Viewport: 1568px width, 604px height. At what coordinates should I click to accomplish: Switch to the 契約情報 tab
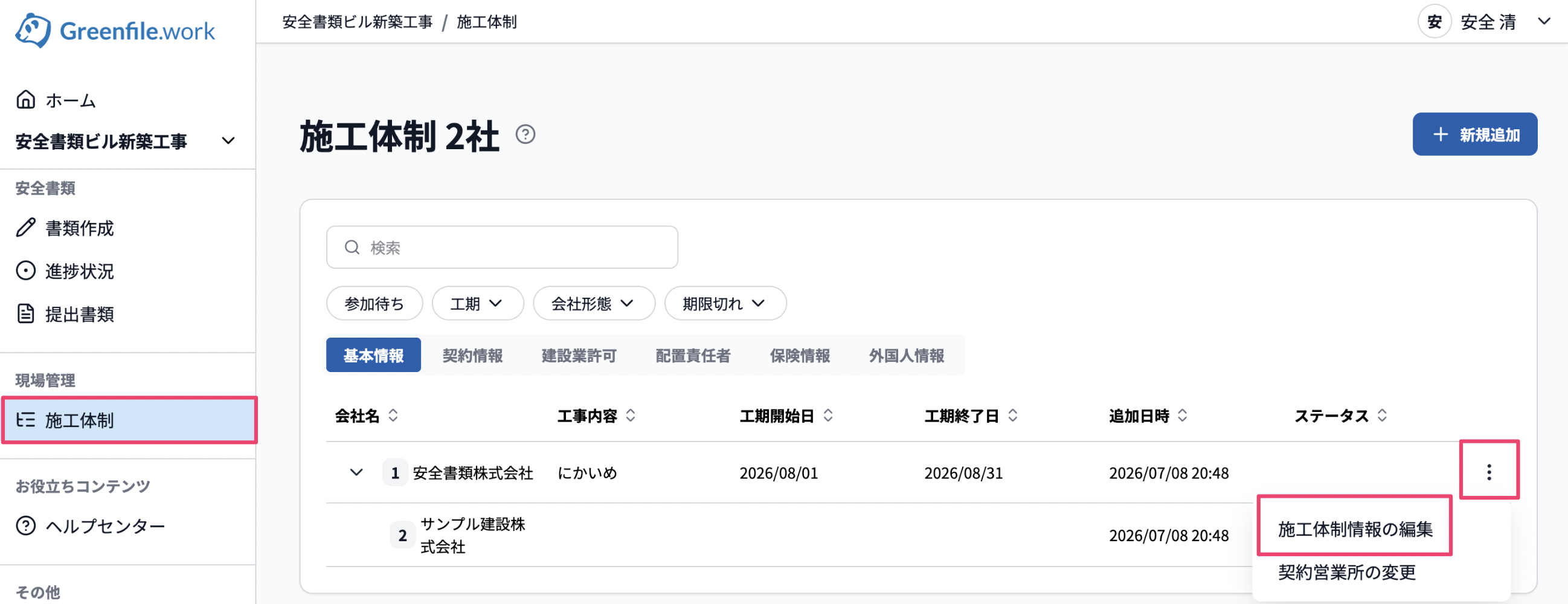pos(472,355)
